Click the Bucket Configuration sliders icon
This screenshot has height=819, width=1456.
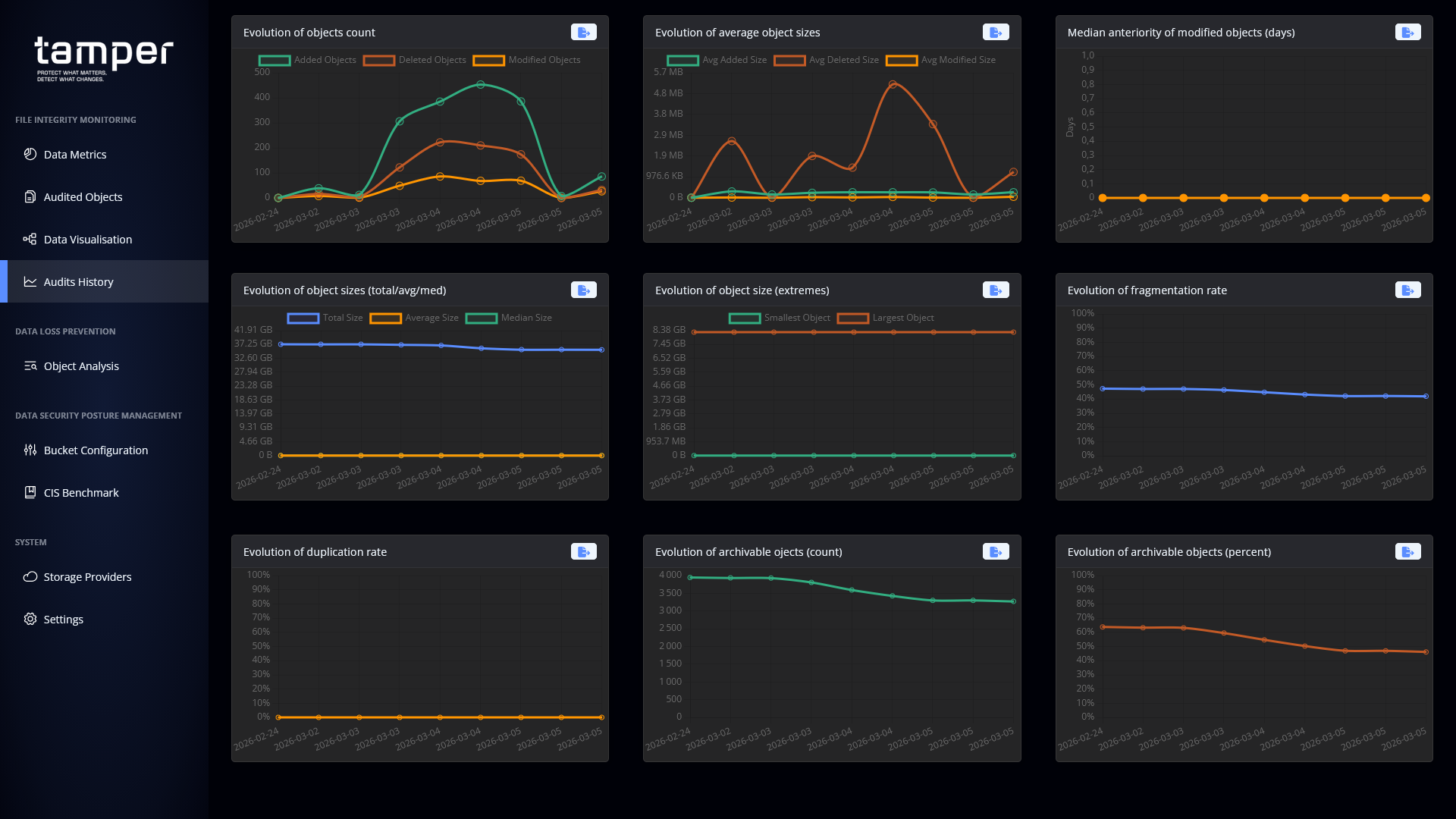coord(30,450)
